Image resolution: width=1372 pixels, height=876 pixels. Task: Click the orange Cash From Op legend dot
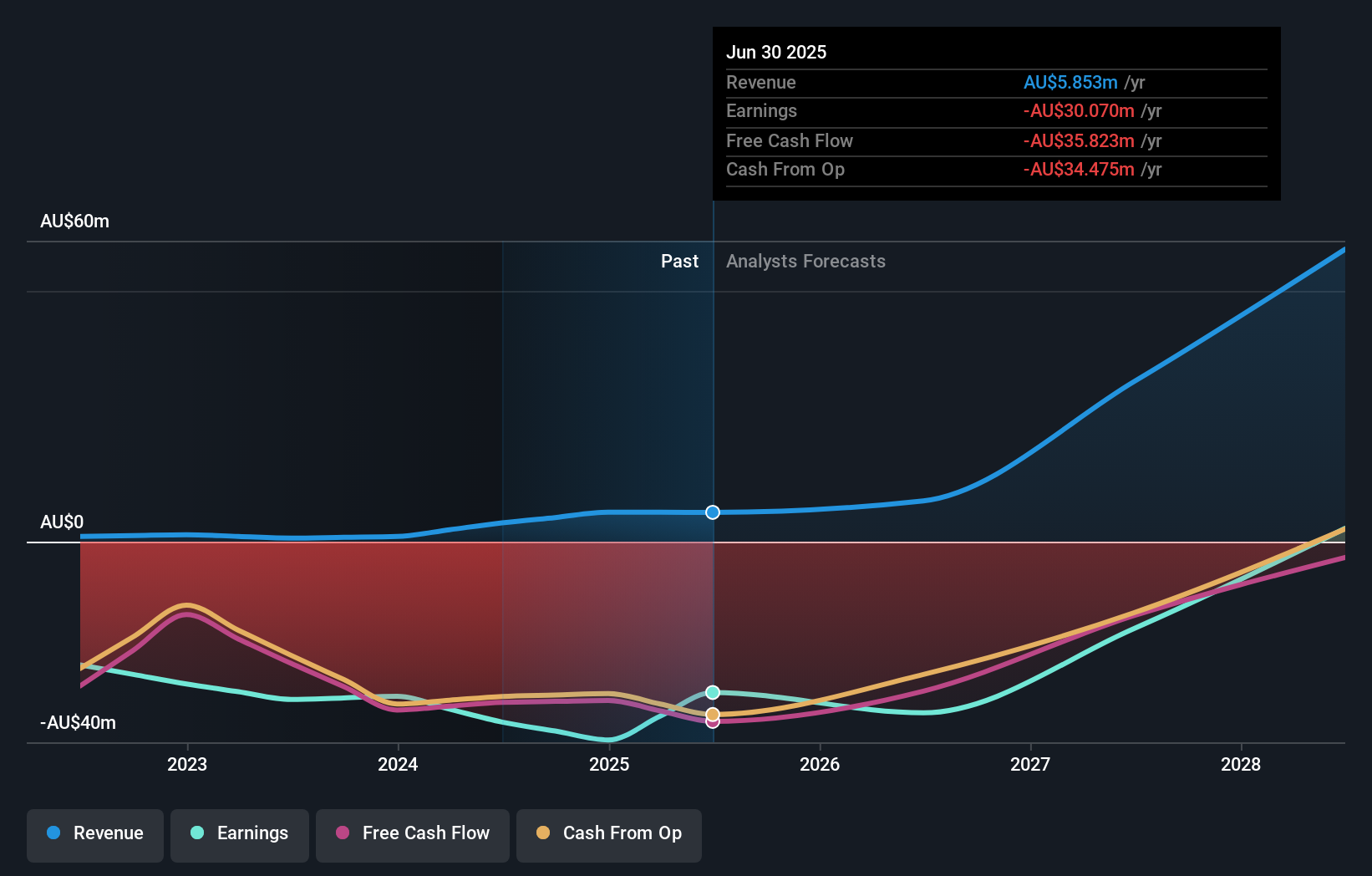[545, 833]
